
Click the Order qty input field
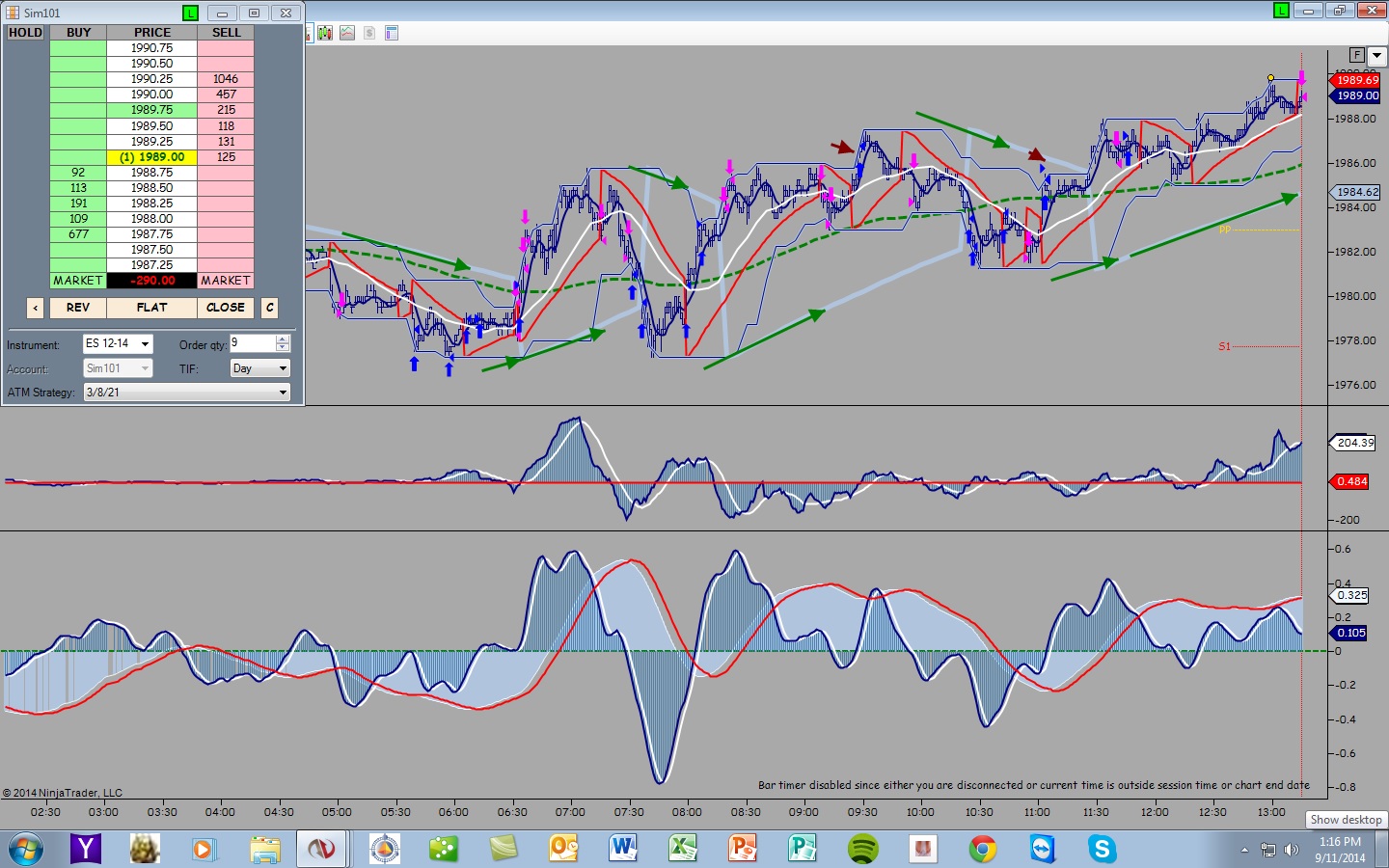pos(253,343)
